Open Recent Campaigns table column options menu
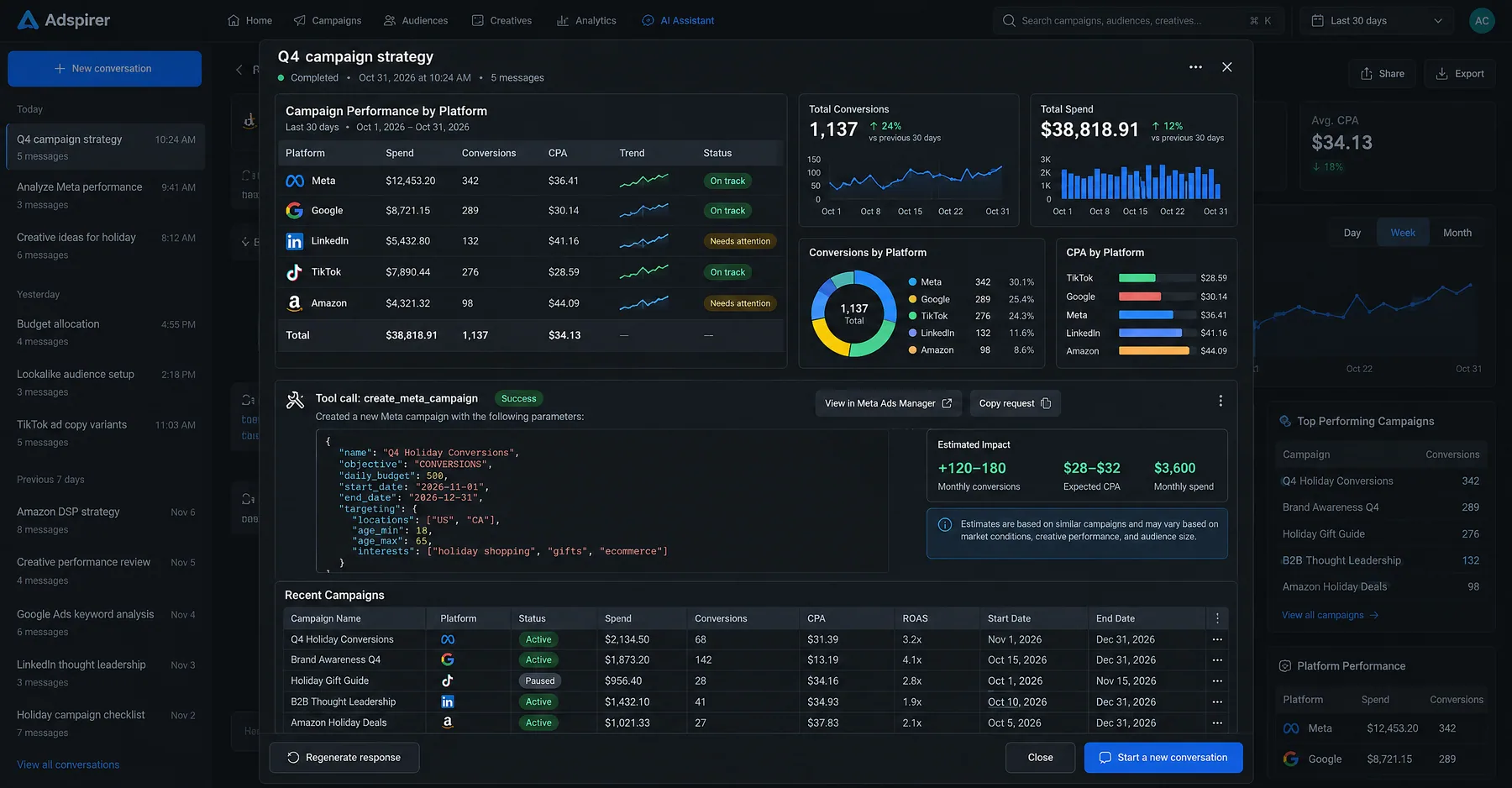Screen dimensions: 1512x788 pyautogui.click(x=1217, y=618)
